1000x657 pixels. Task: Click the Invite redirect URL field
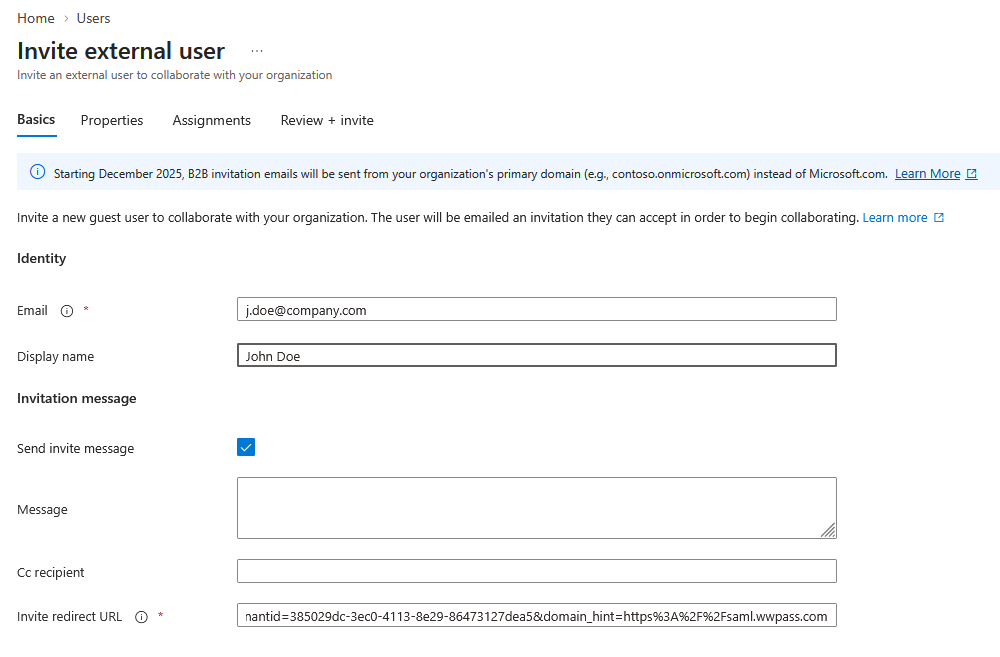(x=537, y=615)
